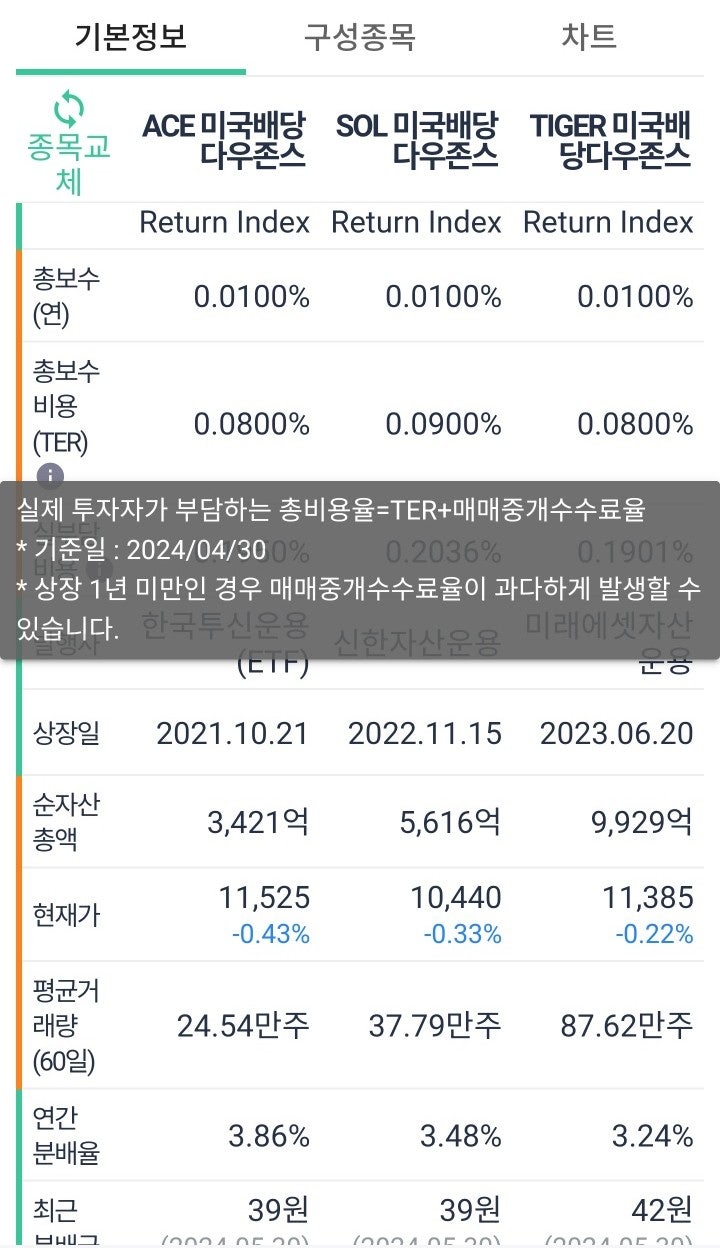The image size is (720, 1248).
Task: Tap the 종목교체 swap arrows icon
Action: tap(68, 108)
